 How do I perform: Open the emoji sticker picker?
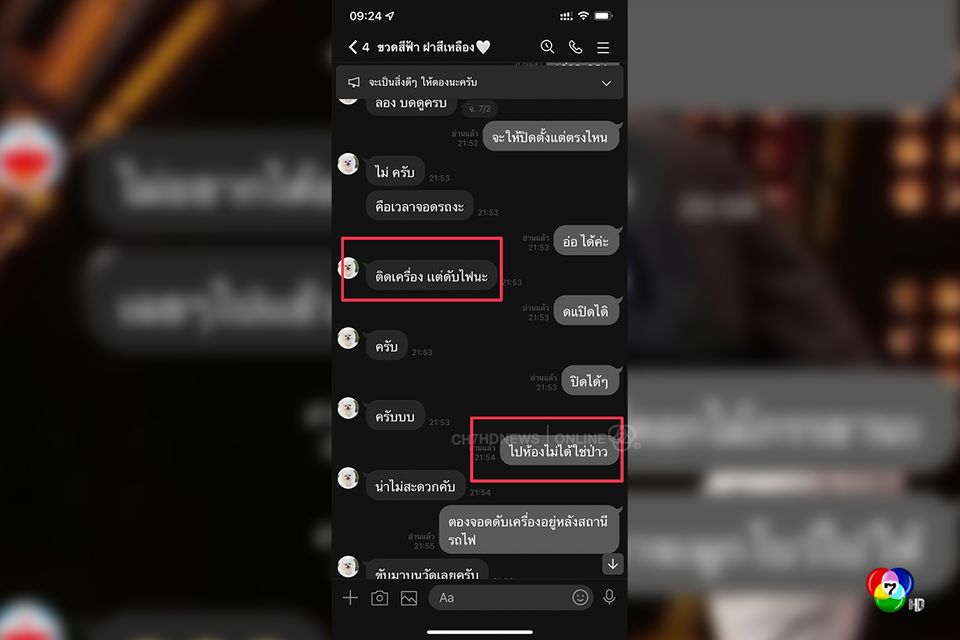pyautogui.click(x=580, y=597)
